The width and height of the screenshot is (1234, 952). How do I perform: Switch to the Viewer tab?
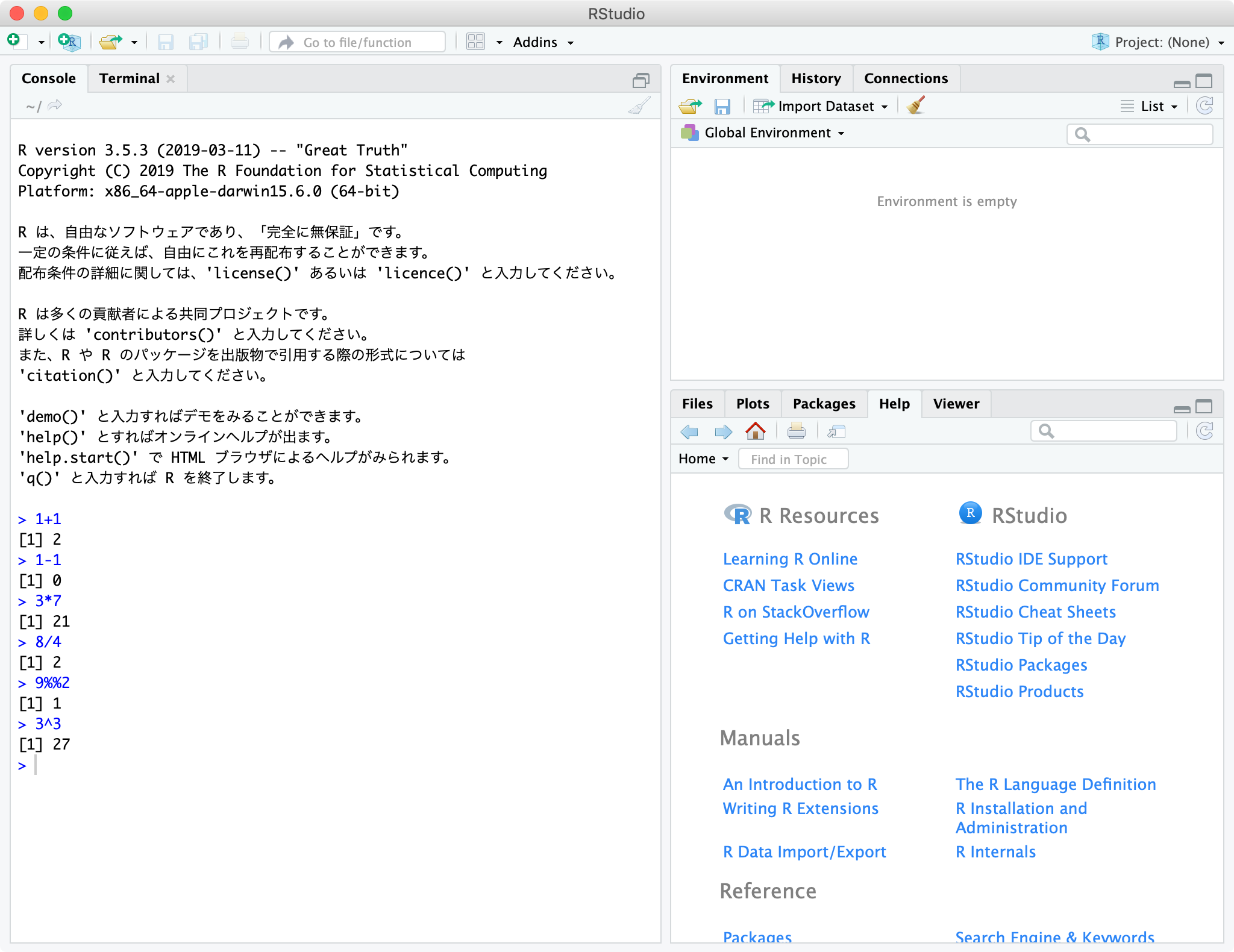[x=956, y=404]
